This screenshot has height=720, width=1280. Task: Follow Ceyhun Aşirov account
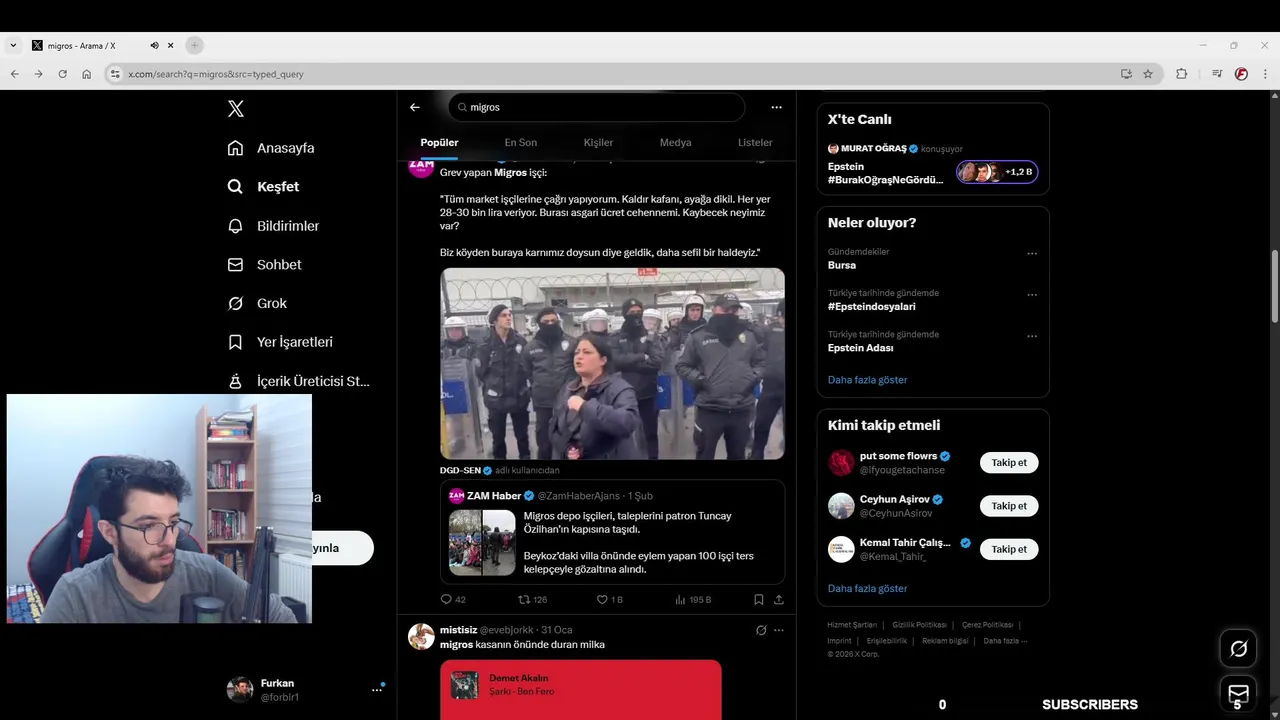(x=1008, y=506)
